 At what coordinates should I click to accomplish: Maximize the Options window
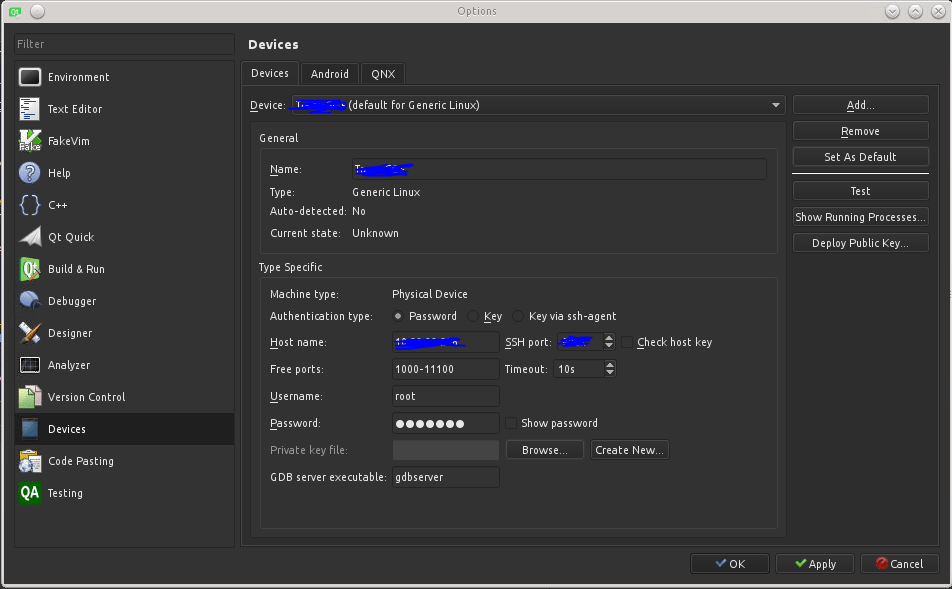pyautogui.click(x=915, y=12)
